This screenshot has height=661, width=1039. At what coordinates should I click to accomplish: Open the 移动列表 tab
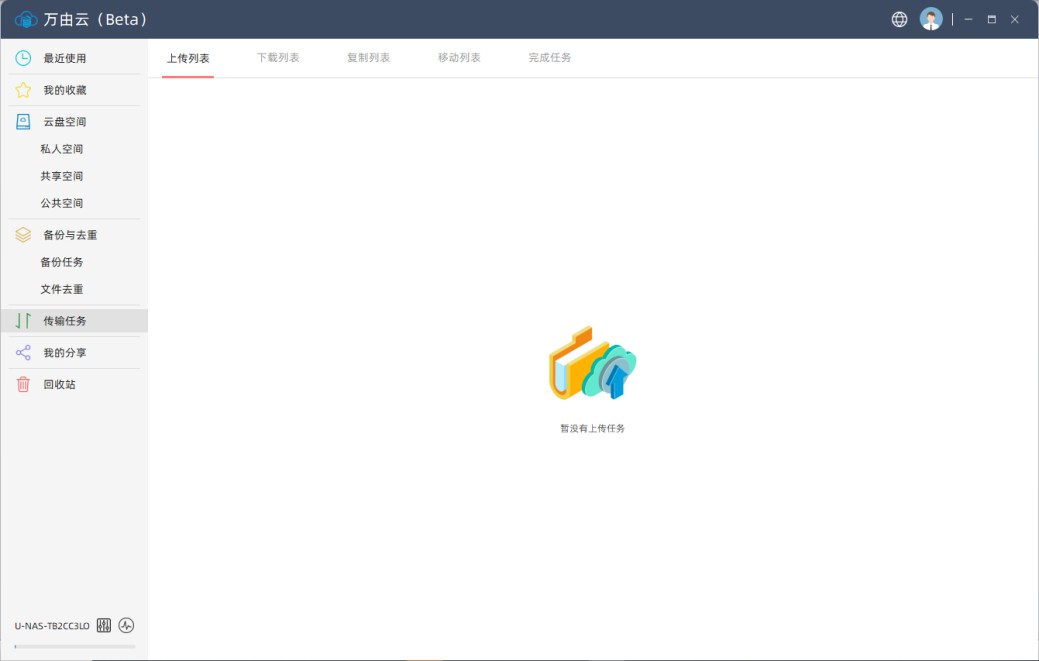(x=459, y=58)
